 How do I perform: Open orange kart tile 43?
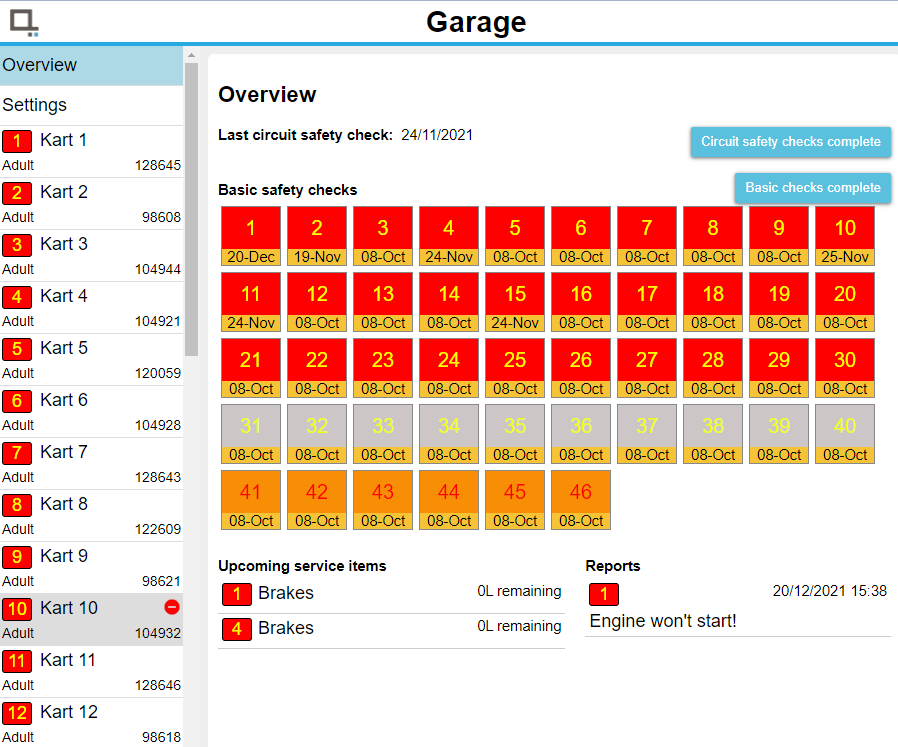[383, 500]
